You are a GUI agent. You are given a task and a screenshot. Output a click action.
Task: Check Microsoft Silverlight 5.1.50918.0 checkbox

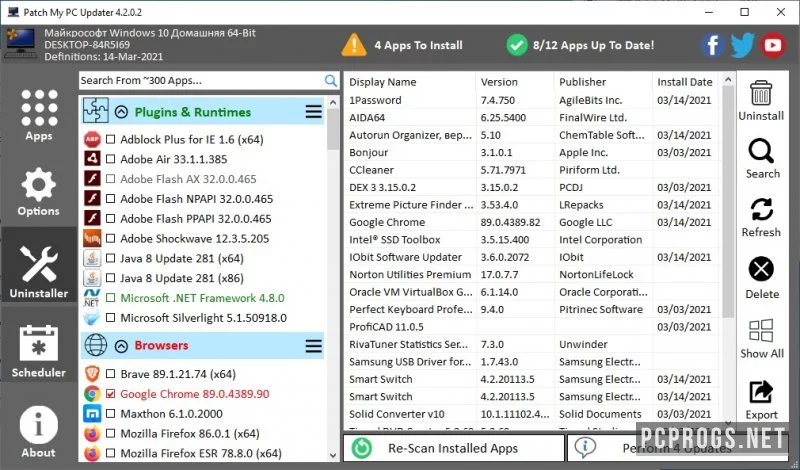pyautogui.click(x=110, y=317)
